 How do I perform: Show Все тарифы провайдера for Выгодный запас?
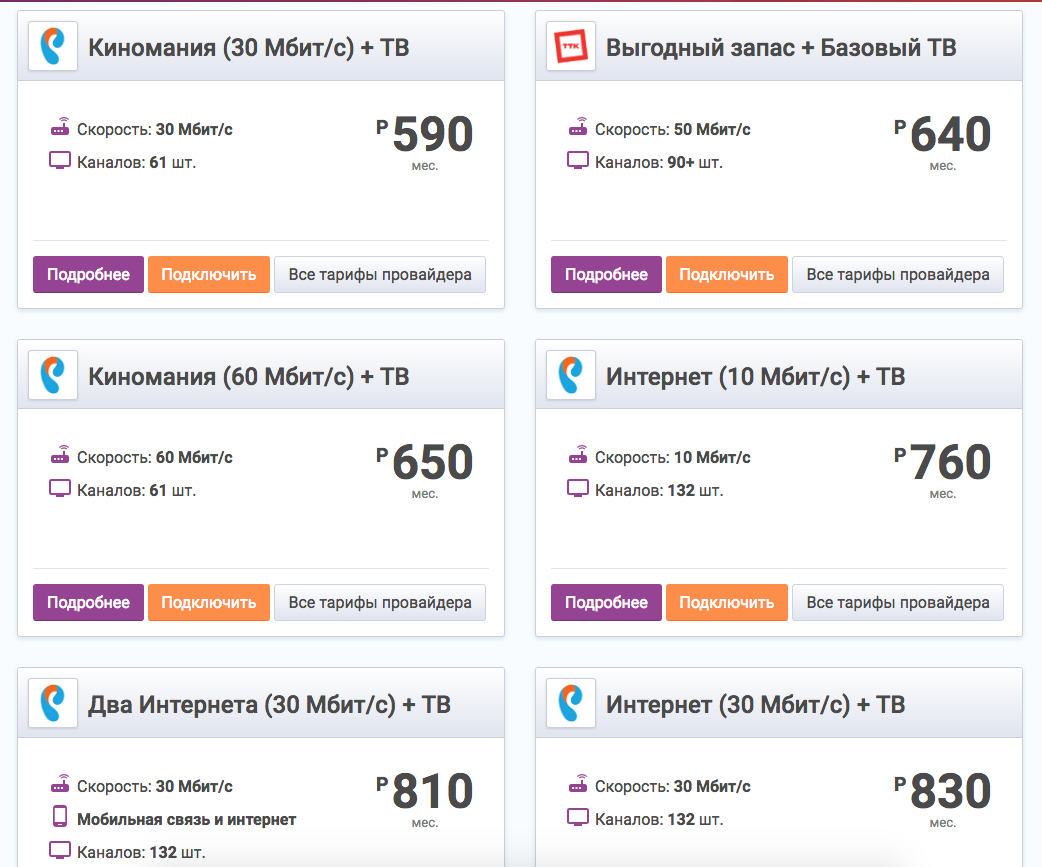point(898,274)
